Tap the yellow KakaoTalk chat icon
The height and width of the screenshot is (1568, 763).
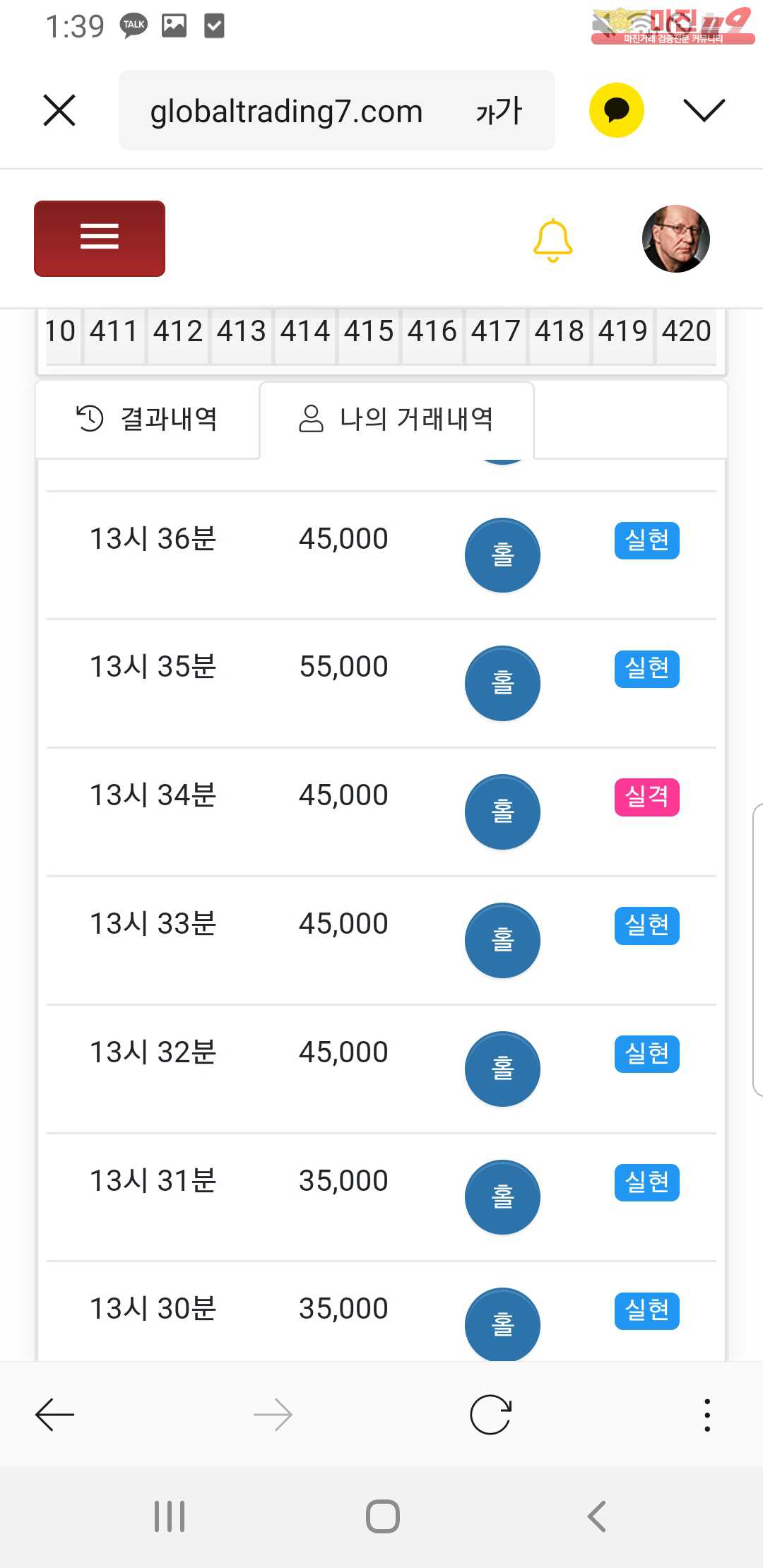[x=616, y=110]
